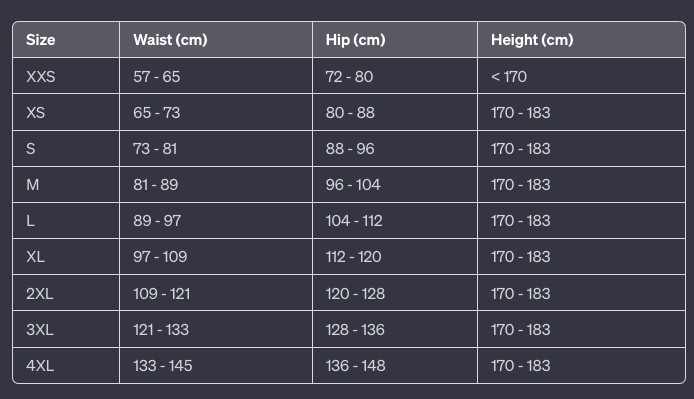Click waist value 81 - 89

point(156,185)
